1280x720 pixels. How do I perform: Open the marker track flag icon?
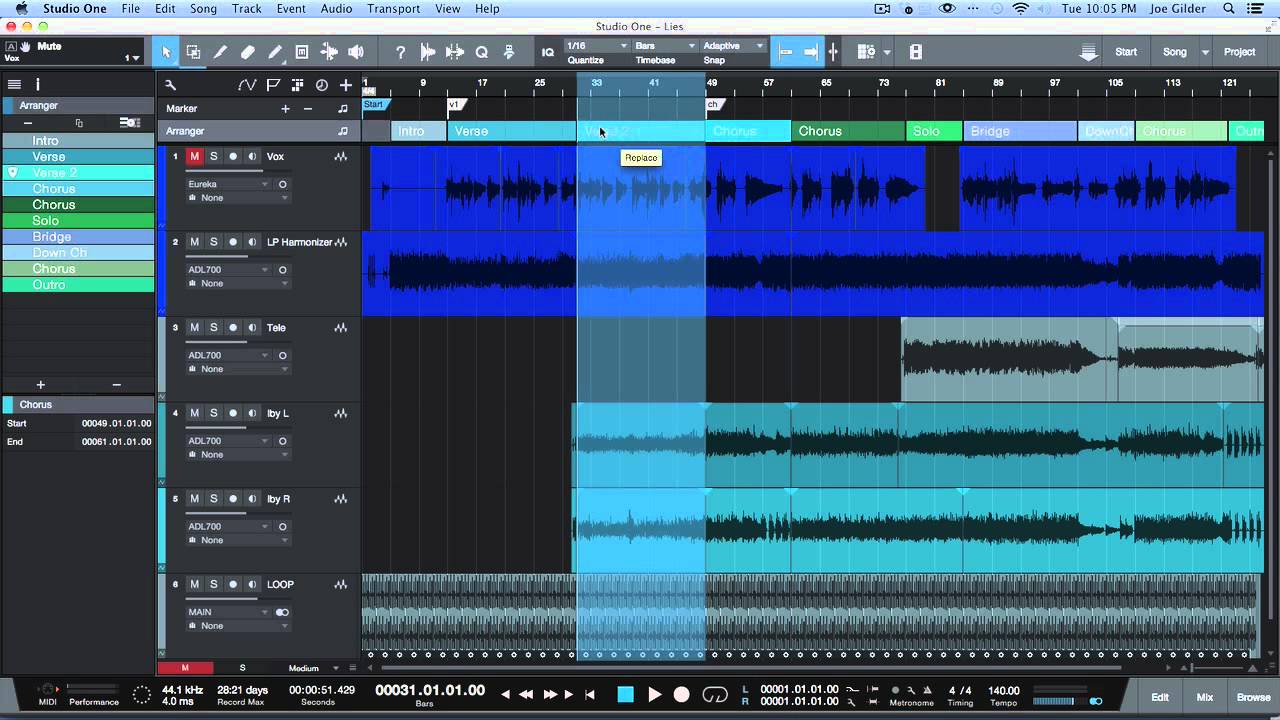click(272, 85)
